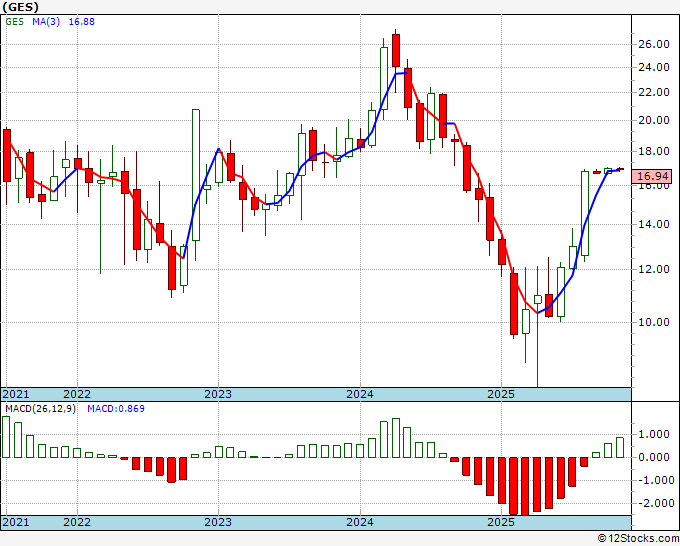Image resolution: width=680 pixels, height=546 pixels.
Task: Click the (GES) chart title
Action: [x=20, y=7]
